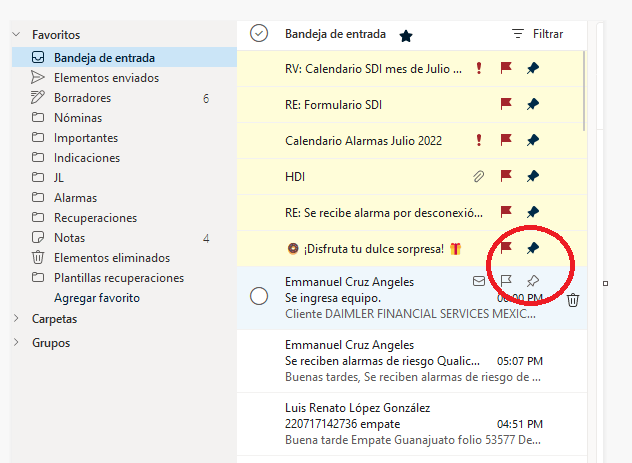The height and width of the screenshot is (463, 632).
Task: Expand the Grupos section
Action: [16, 343]
